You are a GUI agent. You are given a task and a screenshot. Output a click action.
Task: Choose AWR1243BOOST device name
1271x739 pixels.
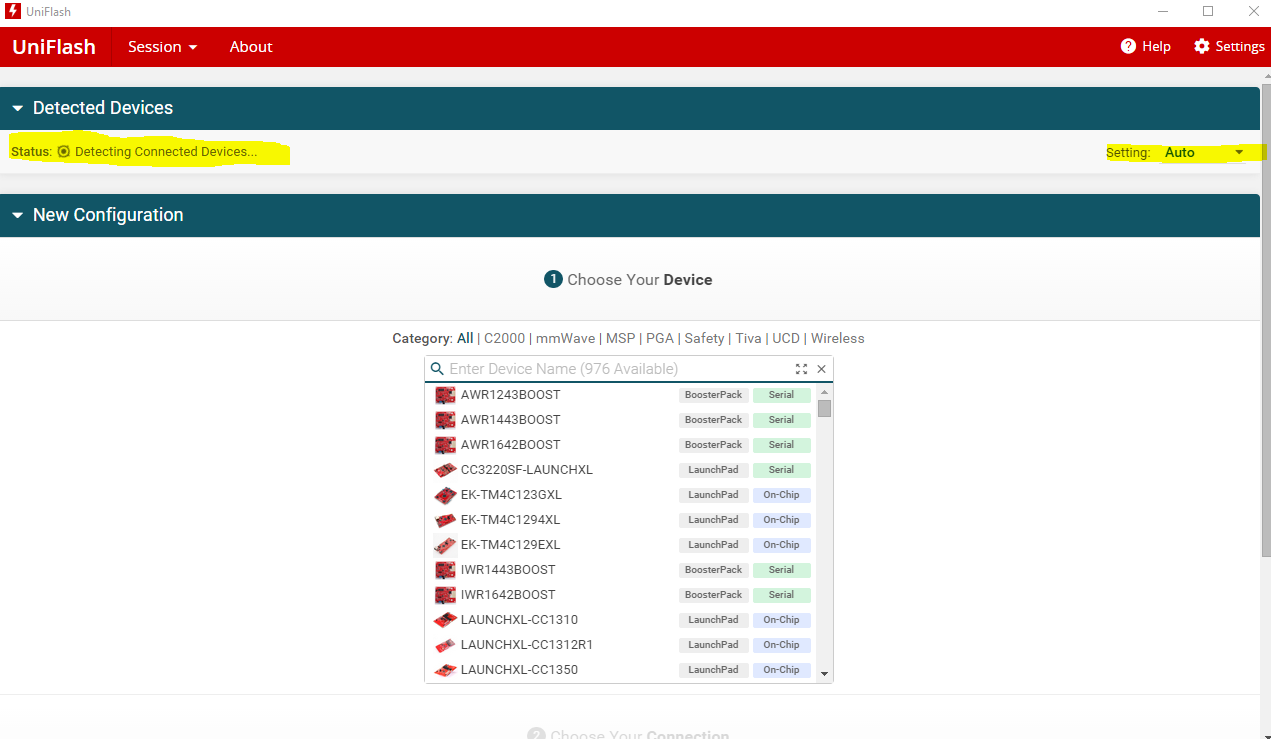[511, 395]
